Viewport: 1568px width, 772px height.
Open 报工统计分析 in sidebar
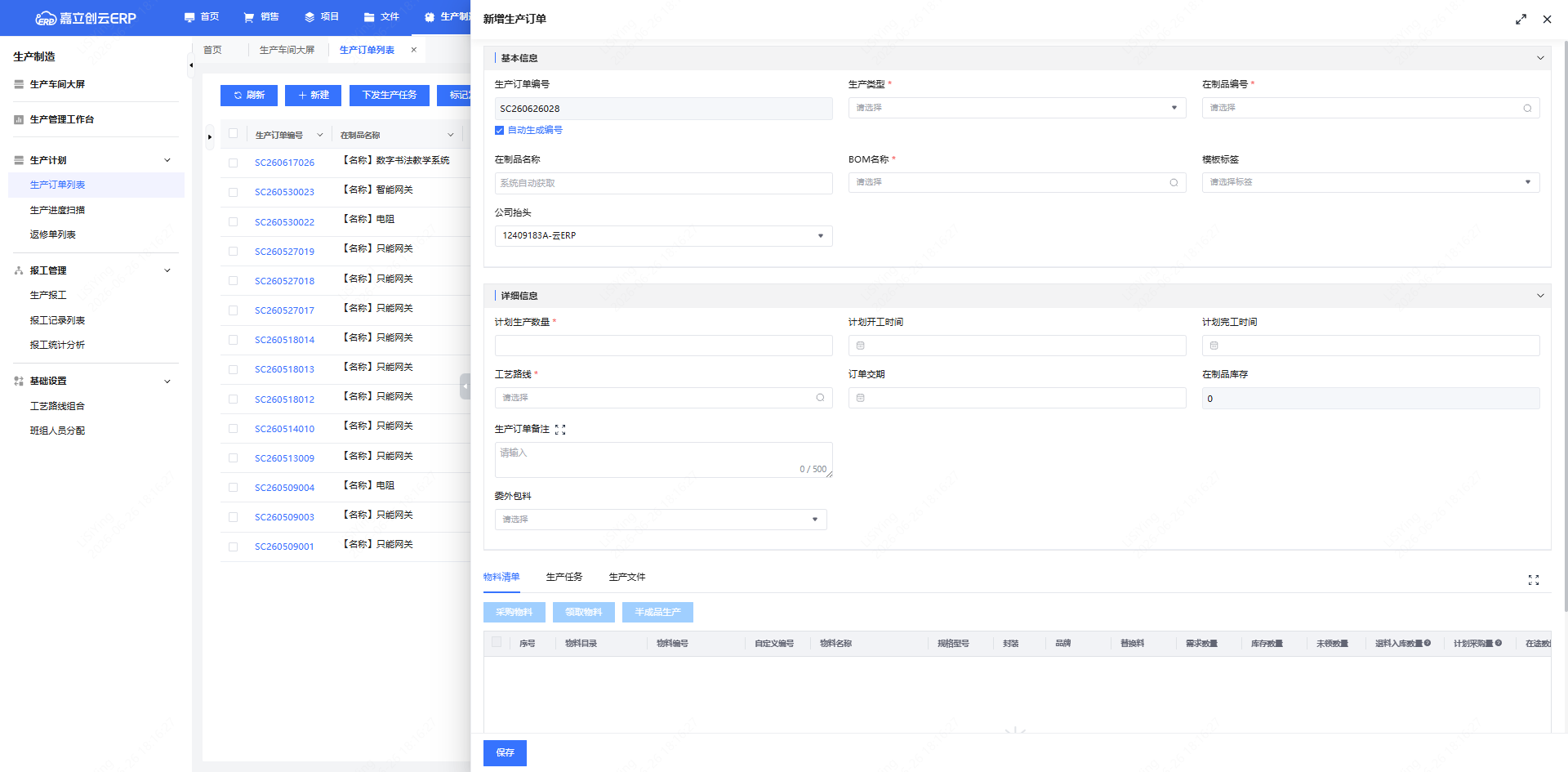[57, 345]
